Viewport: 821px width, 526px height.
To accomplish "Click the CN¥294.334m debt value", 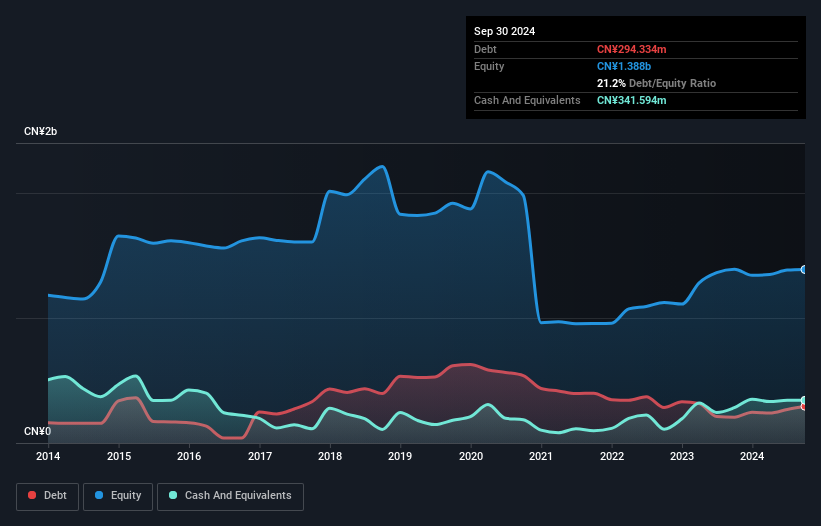I will tap(631, 49).
